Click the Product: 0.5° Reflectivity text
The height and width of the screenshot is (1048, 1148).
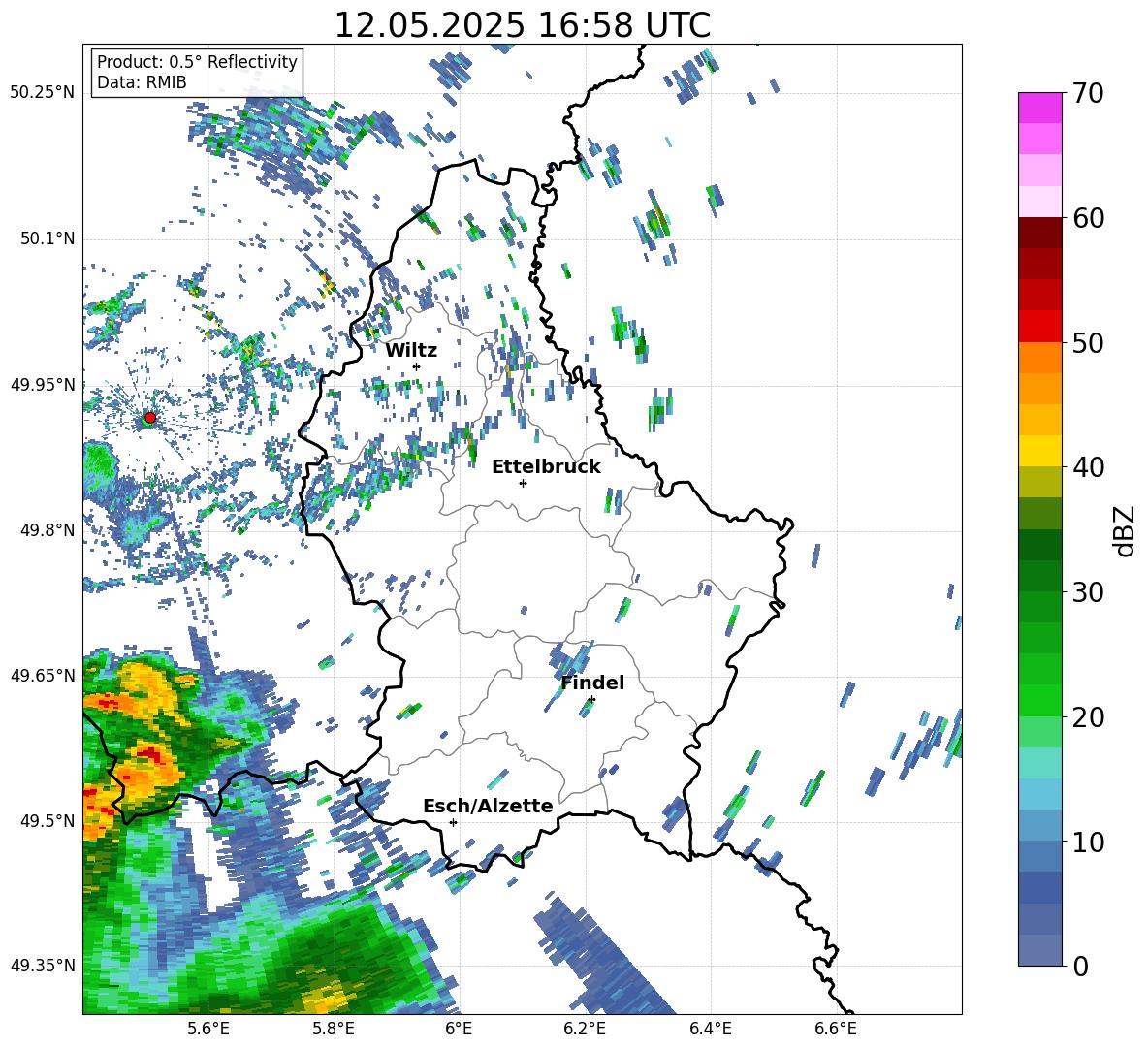(x=197, y=61)
